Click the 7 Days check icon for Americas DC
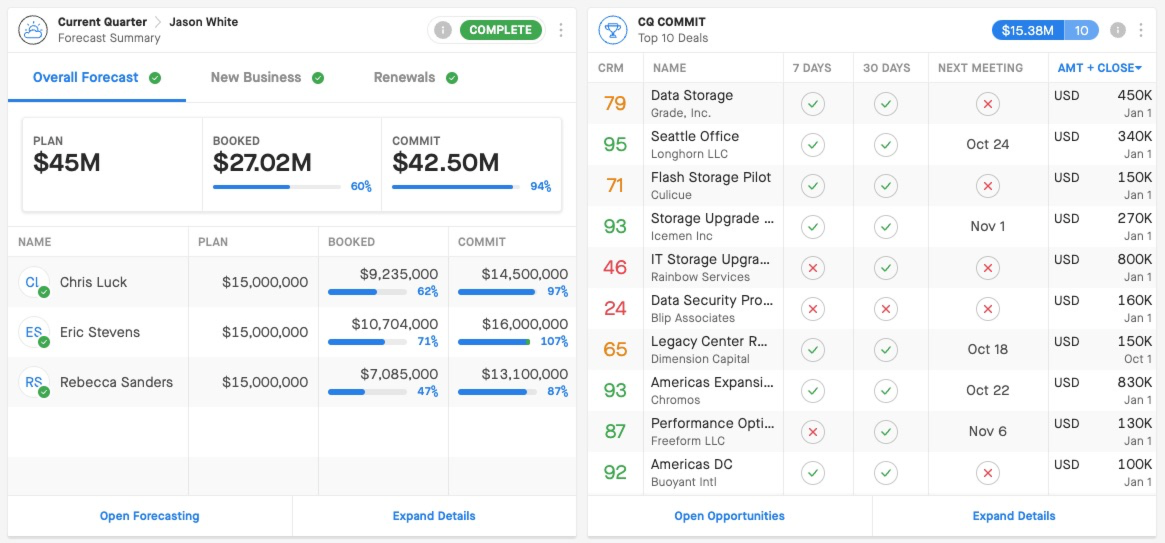The height and width of the screenshot is (543, 1165). click(x=813, y=472)
